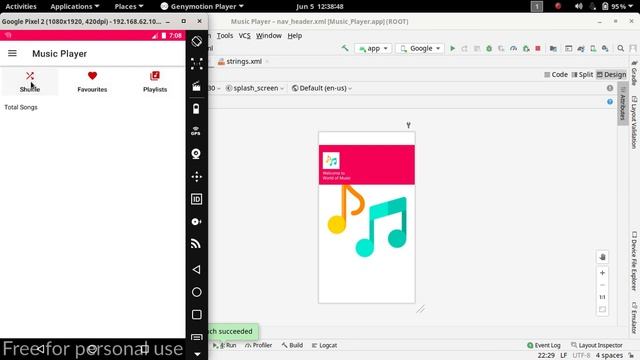The image size is (640, 360).
Task: Click the Search Everywhere magnifier icon
Action: 620,48
